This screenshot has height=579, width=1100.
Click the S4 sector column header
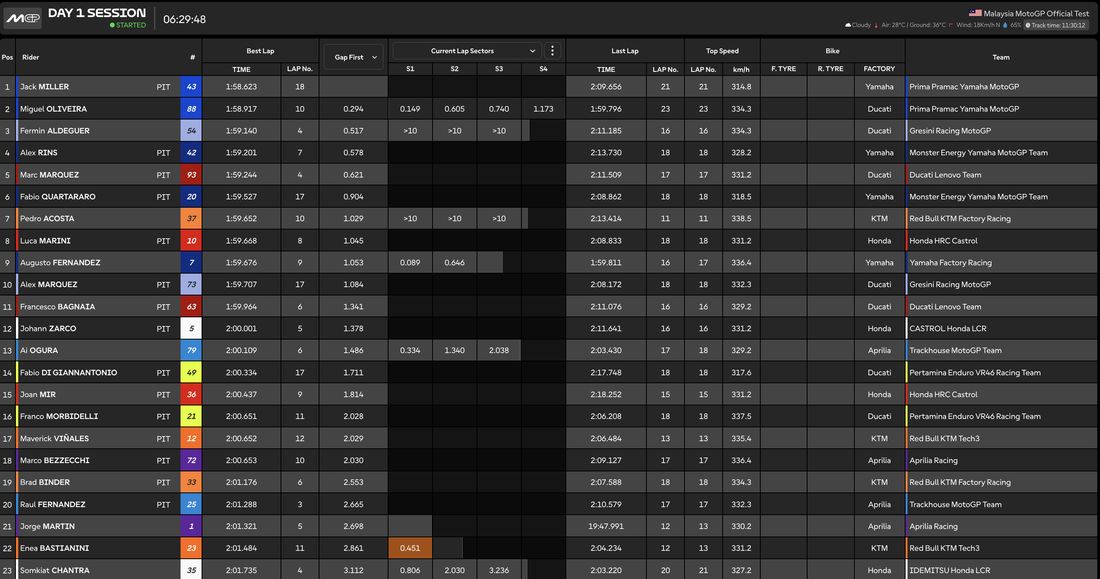tap(544, 69)
